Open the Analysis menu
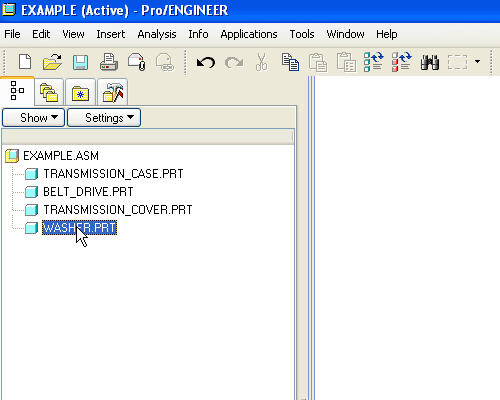The width and height of the screenshot is (500, 400). [x=157, y=34]
